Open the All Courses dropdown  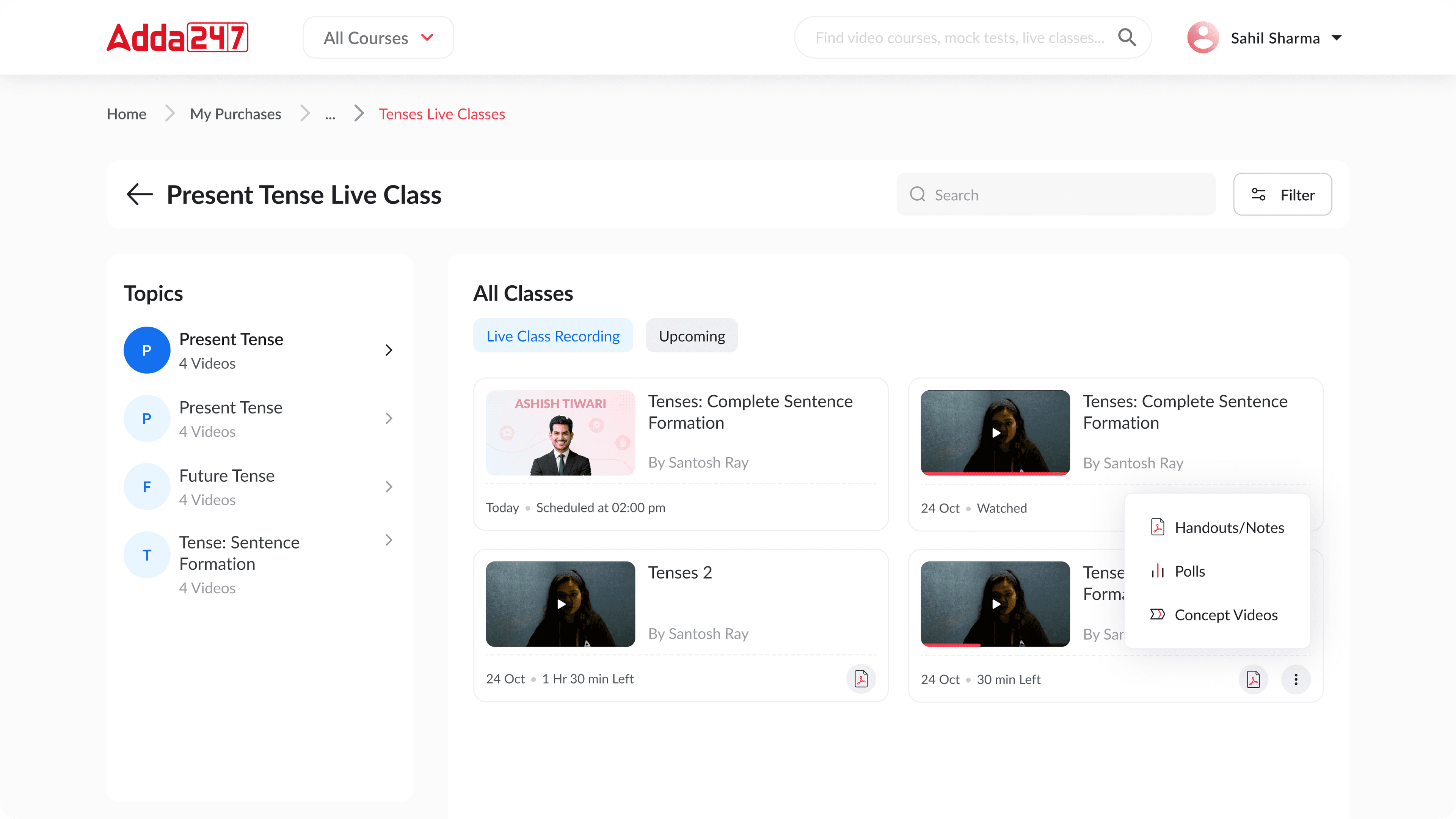(x=378, y=37)
